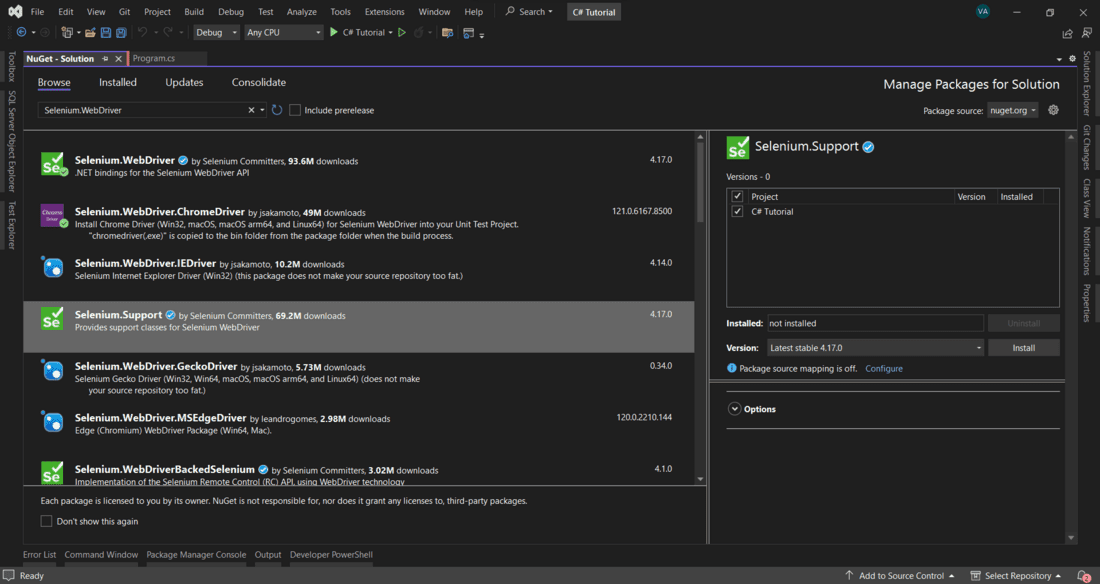
Task: Open the Program.cs tab
Action: point(154,59)
